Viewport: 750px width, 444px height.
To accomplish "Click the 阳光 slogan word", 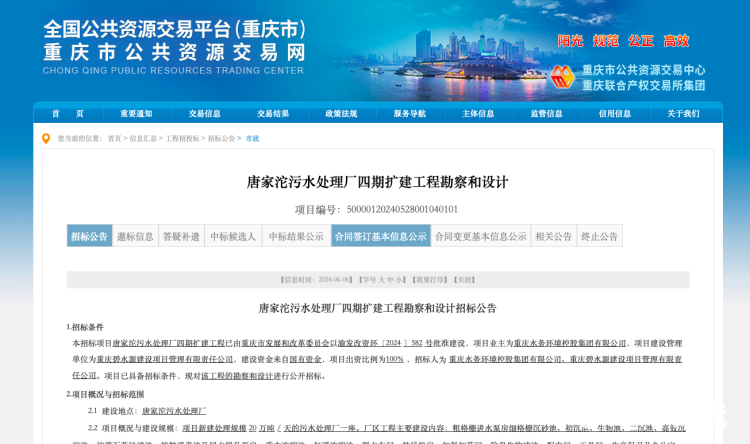I will 570,41.
